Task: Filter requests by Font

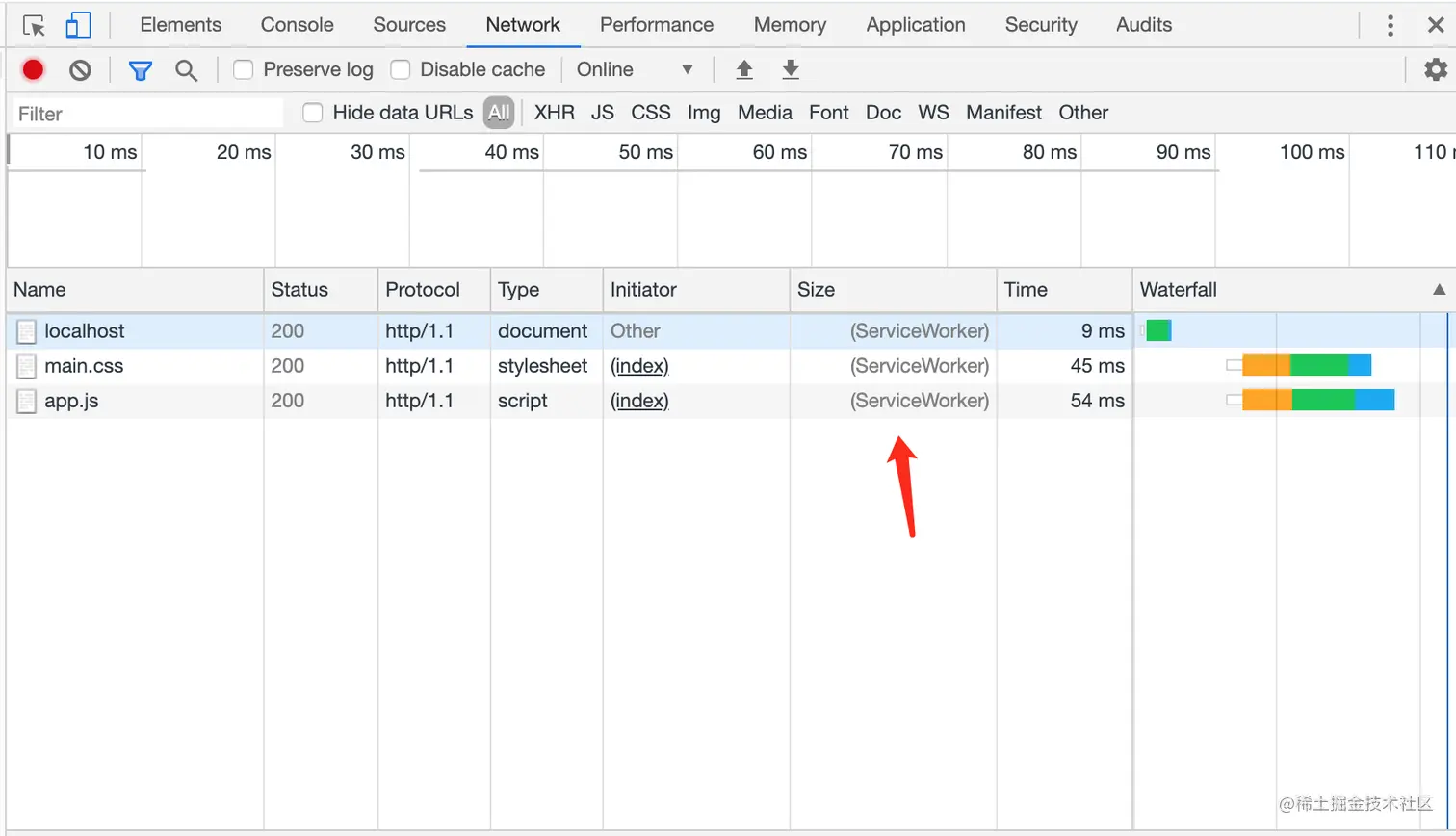Action: pyautogui.click(x=829, y=113)
